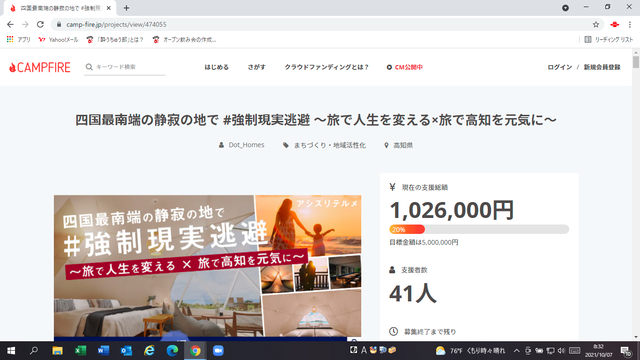Open the はじめる menu item
This screenshot has width=640, height=360.
pos(216,67)
